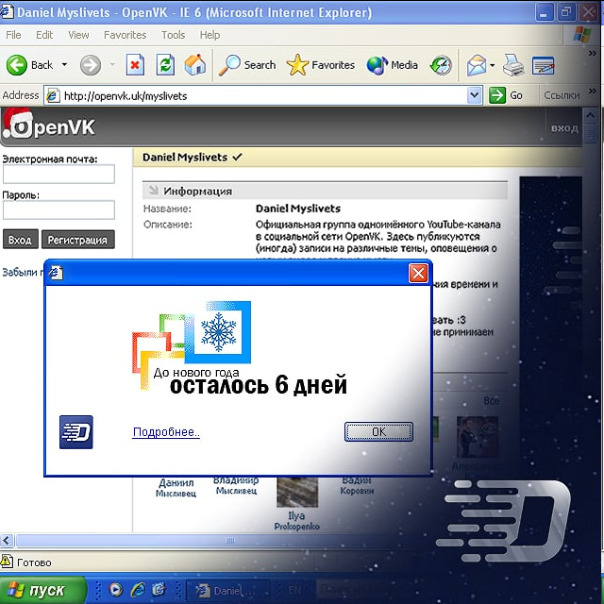This screenshot has width=604, height=604.
Task: Click the Stop loading icon
Action: pos(135,65)
